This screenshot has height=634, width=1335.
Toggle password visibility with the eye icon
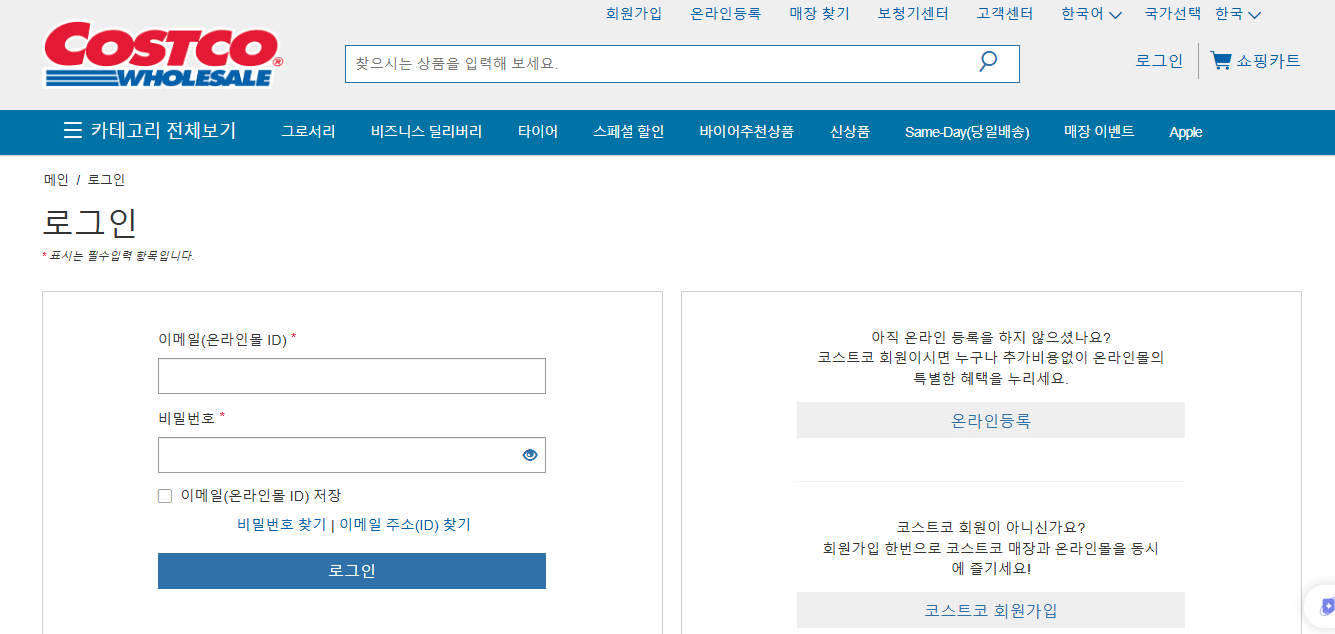(x=531, y=454)
